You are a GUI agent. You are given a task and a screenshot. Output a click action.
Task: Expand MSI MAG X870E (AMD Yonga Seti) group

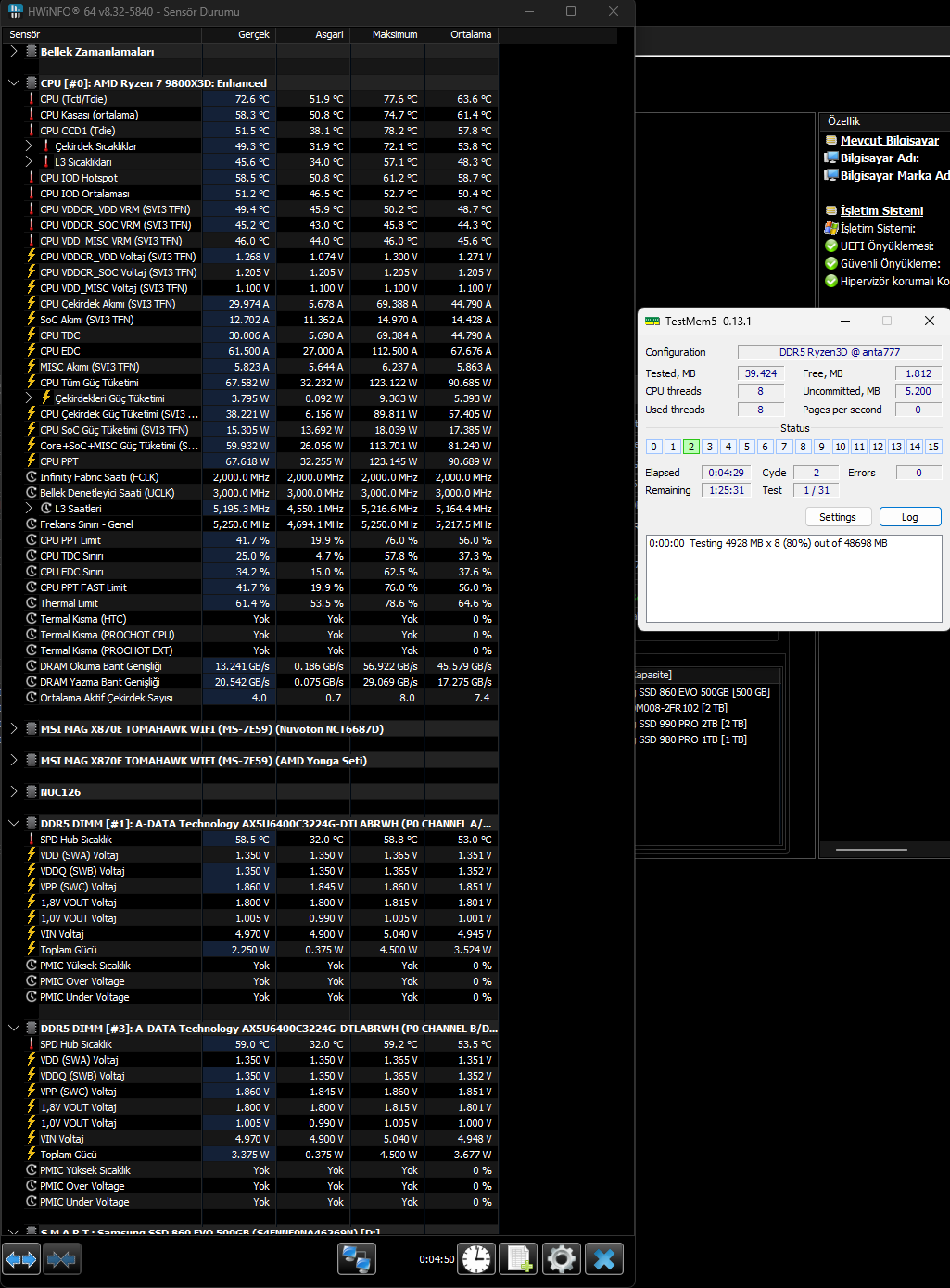pyautogui.click(x=13, y=761)
